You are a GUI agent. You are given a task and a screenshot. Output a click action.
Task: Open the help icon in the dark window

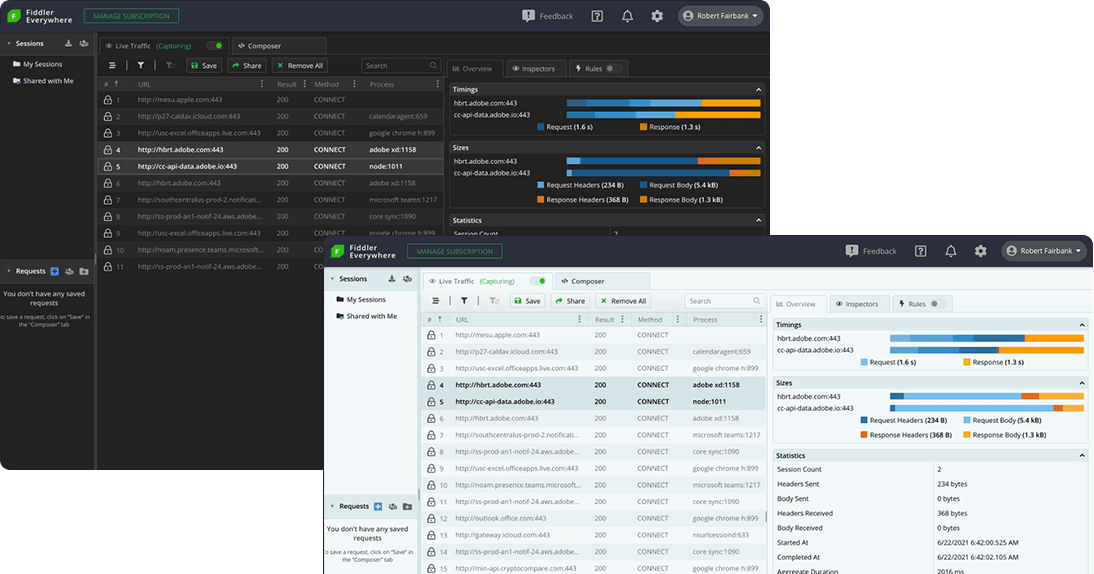pos(597,15)
